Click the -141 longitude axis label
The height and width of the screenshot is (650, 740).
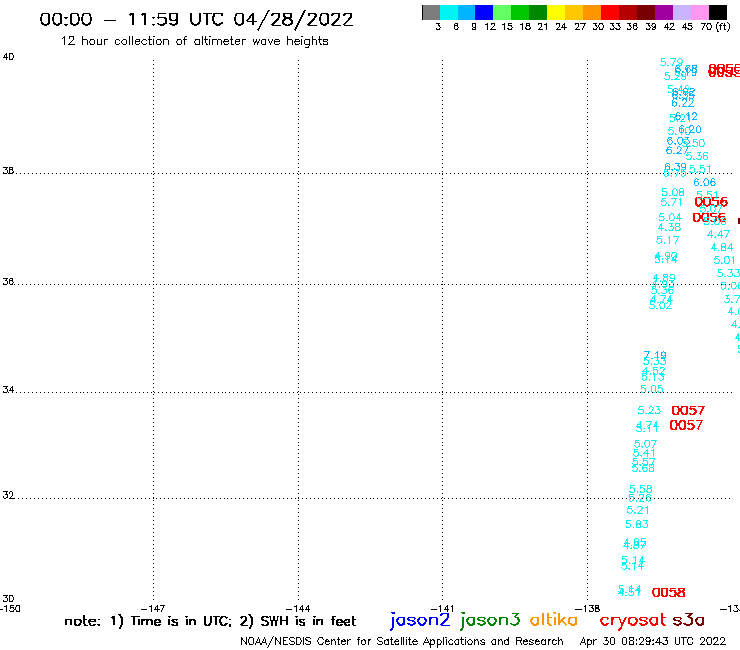(442, 609)
